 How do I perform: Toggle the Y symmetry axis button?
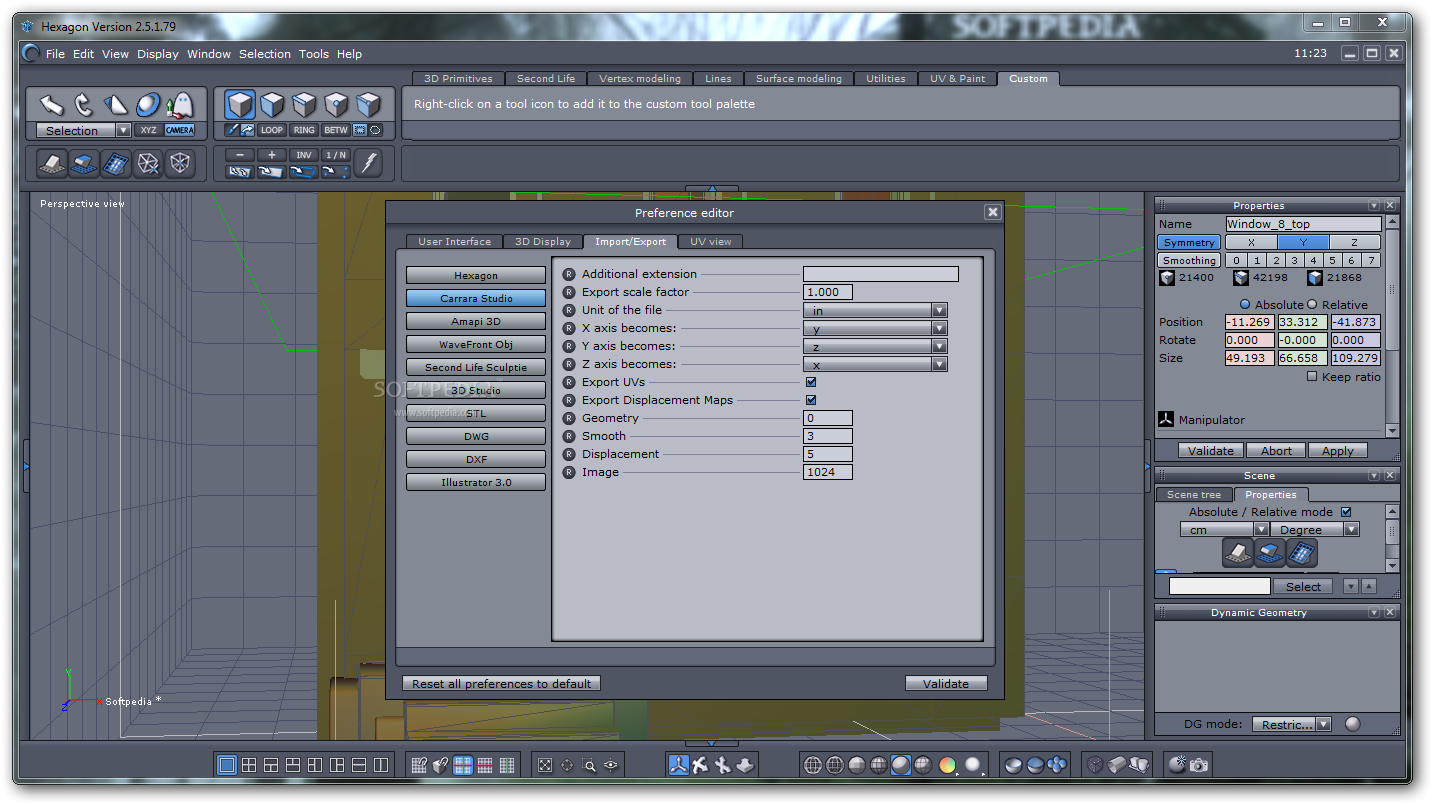pos(1303,242)
